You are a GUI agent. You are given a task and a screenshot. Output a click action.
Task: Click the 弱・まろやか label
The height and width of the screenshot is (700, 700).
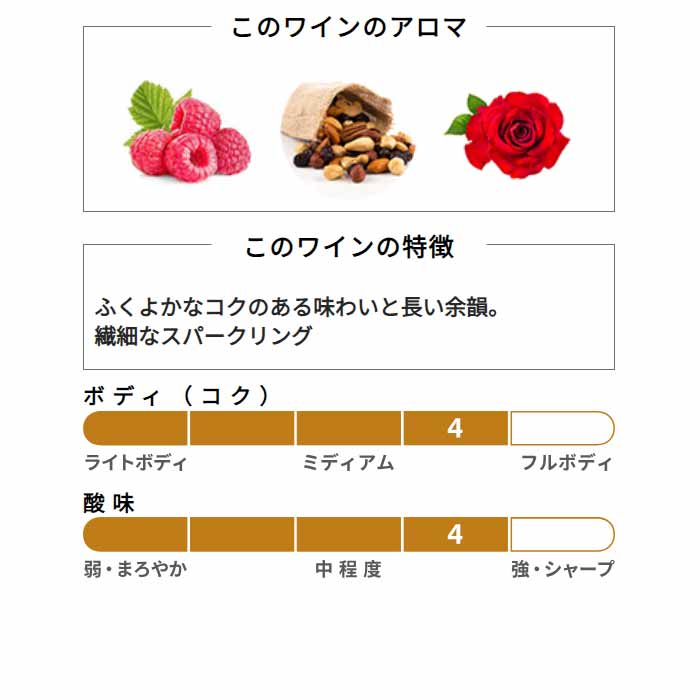click(x=135, y=569)
